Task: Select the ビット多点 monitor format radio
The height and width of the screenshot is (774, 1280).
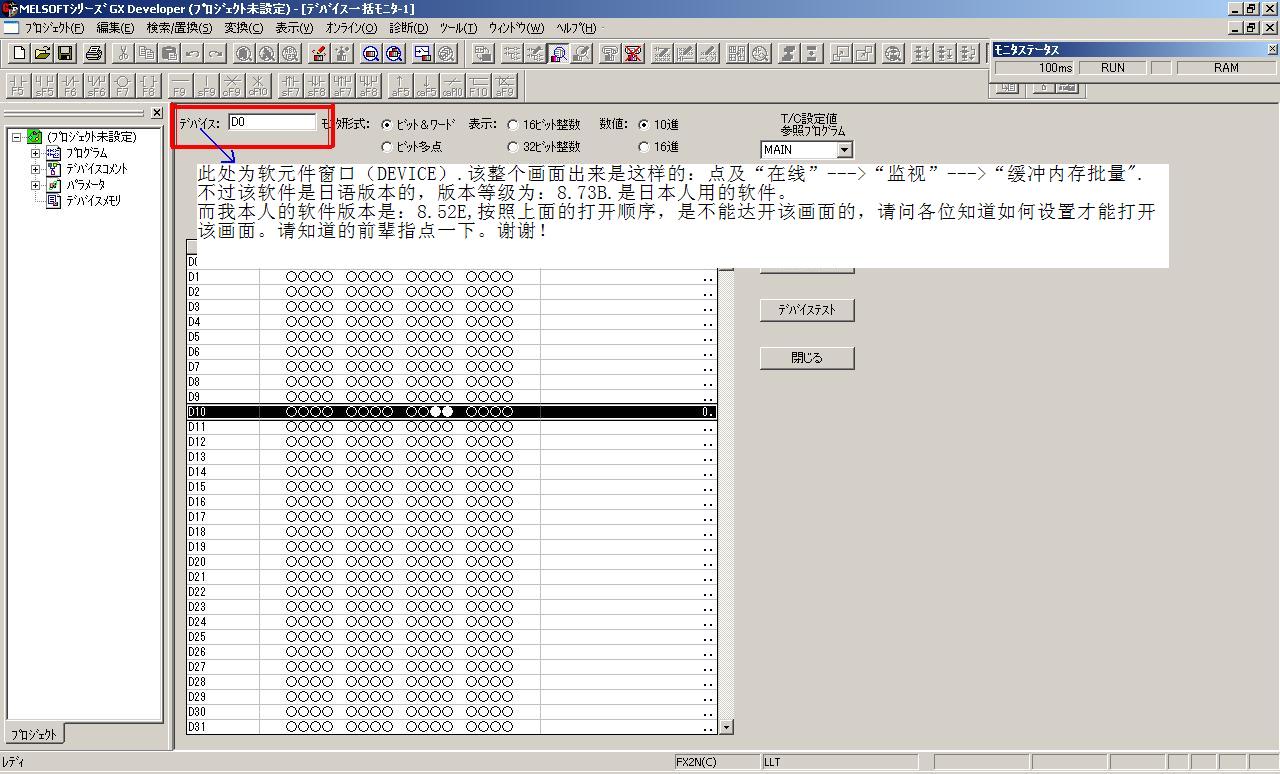Action: coord(387,147)
